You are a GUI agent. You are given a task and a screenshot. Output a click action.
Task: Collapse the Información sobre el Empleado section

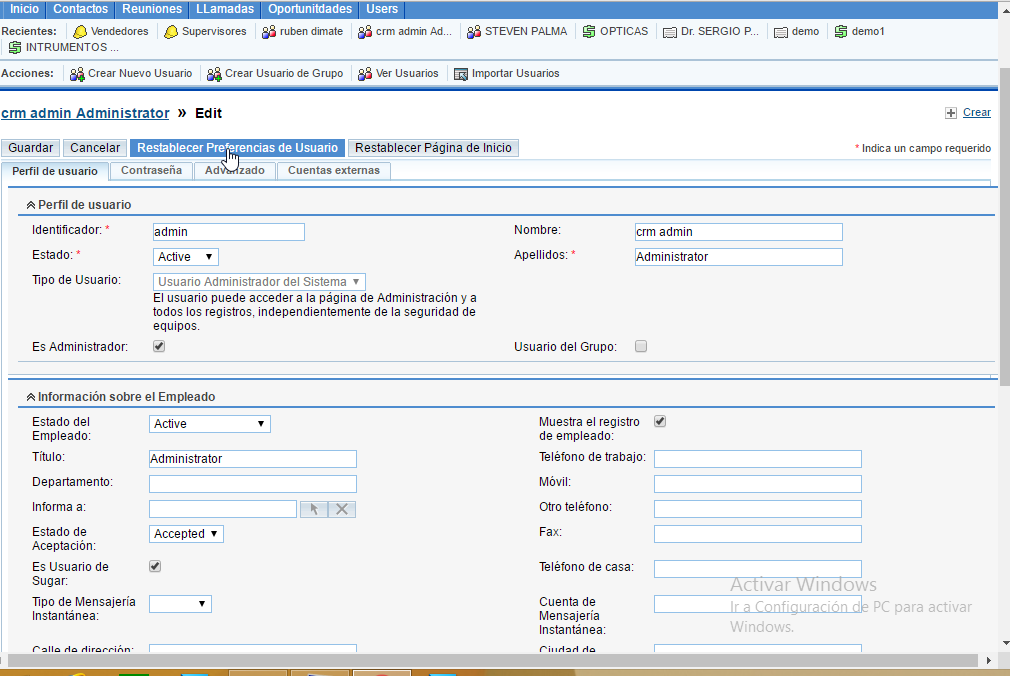31,397
